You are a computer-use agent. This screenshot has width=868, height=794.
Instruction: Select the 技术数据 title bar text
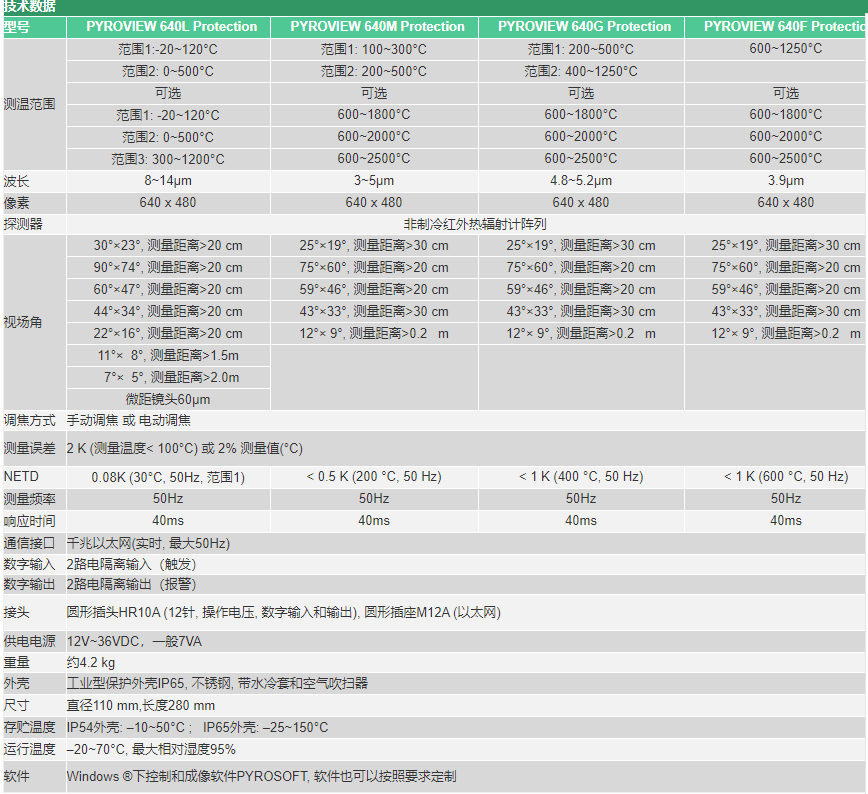pyautogui.click(x=29, y=7)
